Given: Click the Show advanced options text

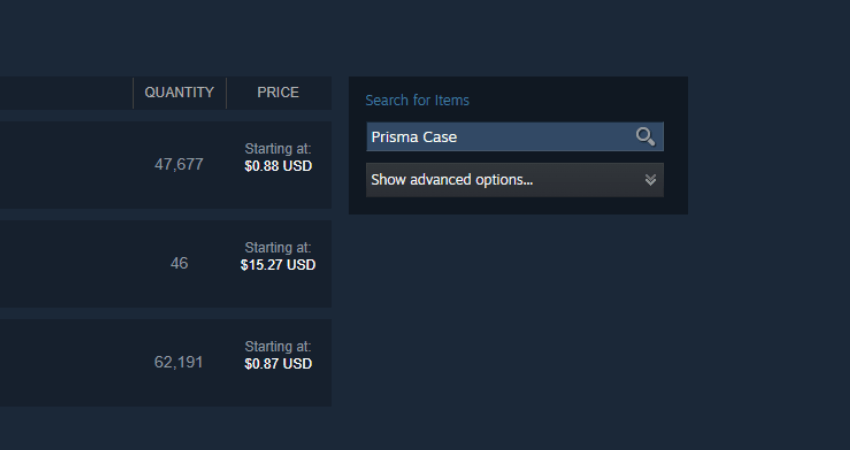Looking at the screenshot, I should point(452,180).
